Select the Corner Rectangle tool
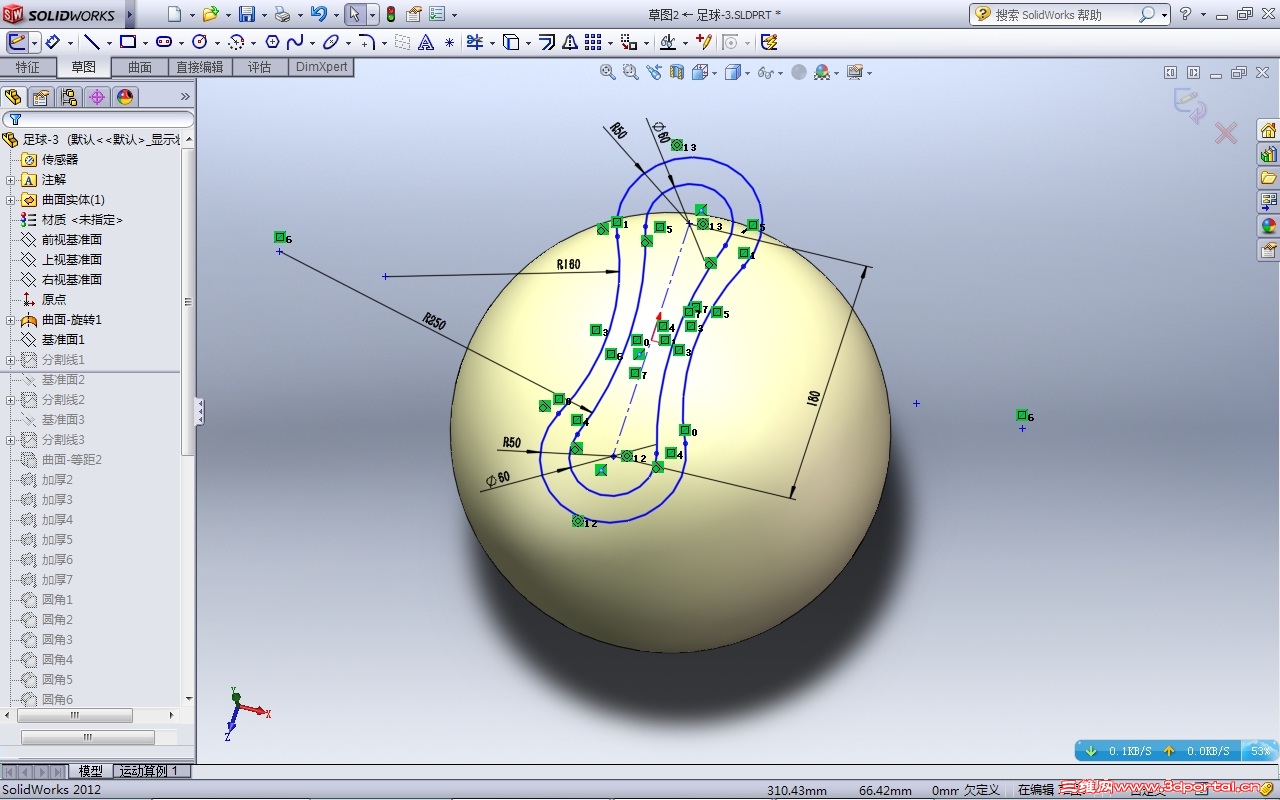 point(128,42)
